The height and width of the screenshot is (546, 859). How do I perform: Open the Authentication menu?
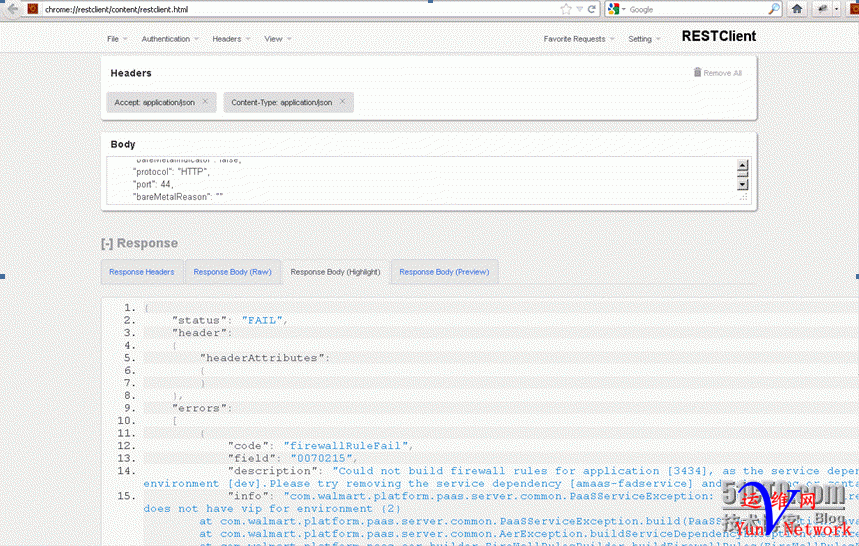(170, 39)
